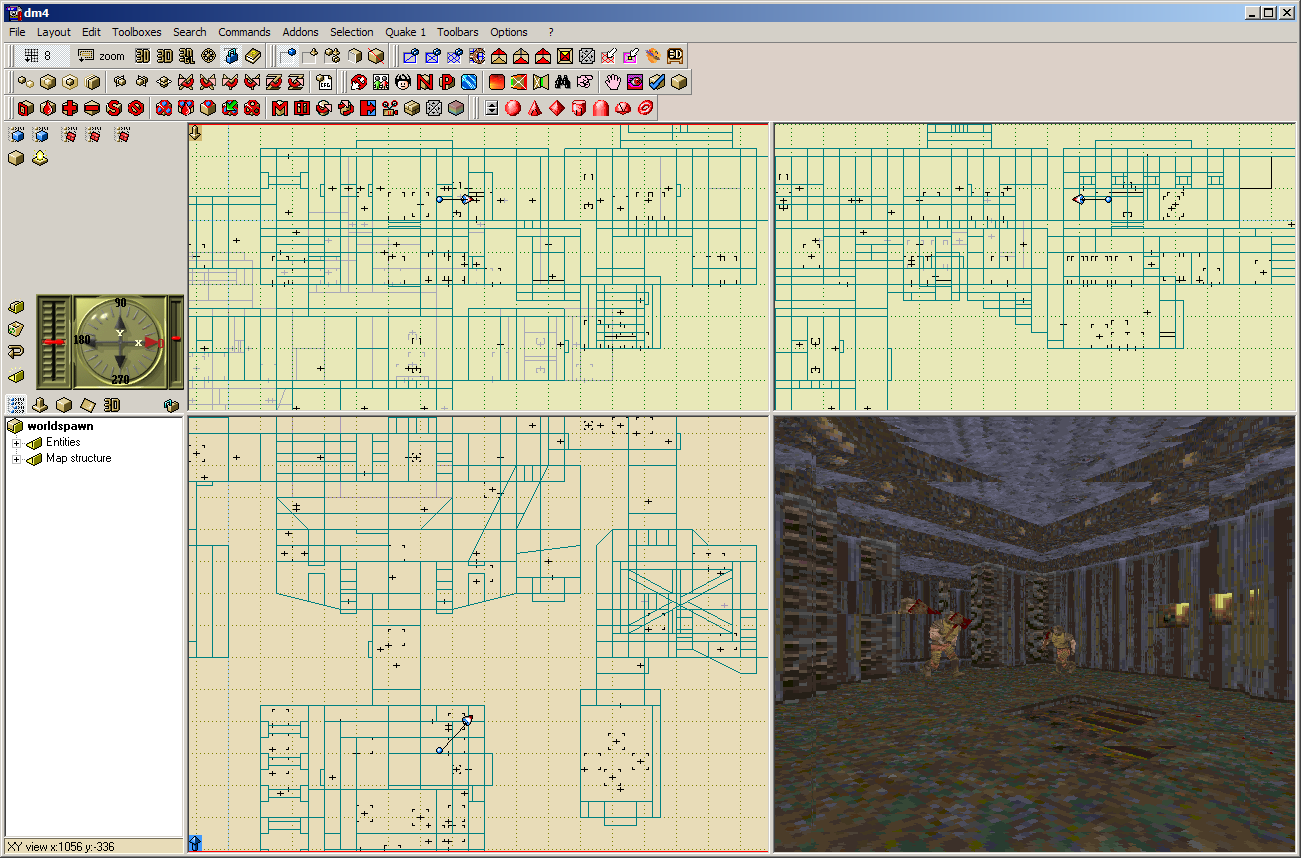Click the yellow light entity icon

pos(40,158)
